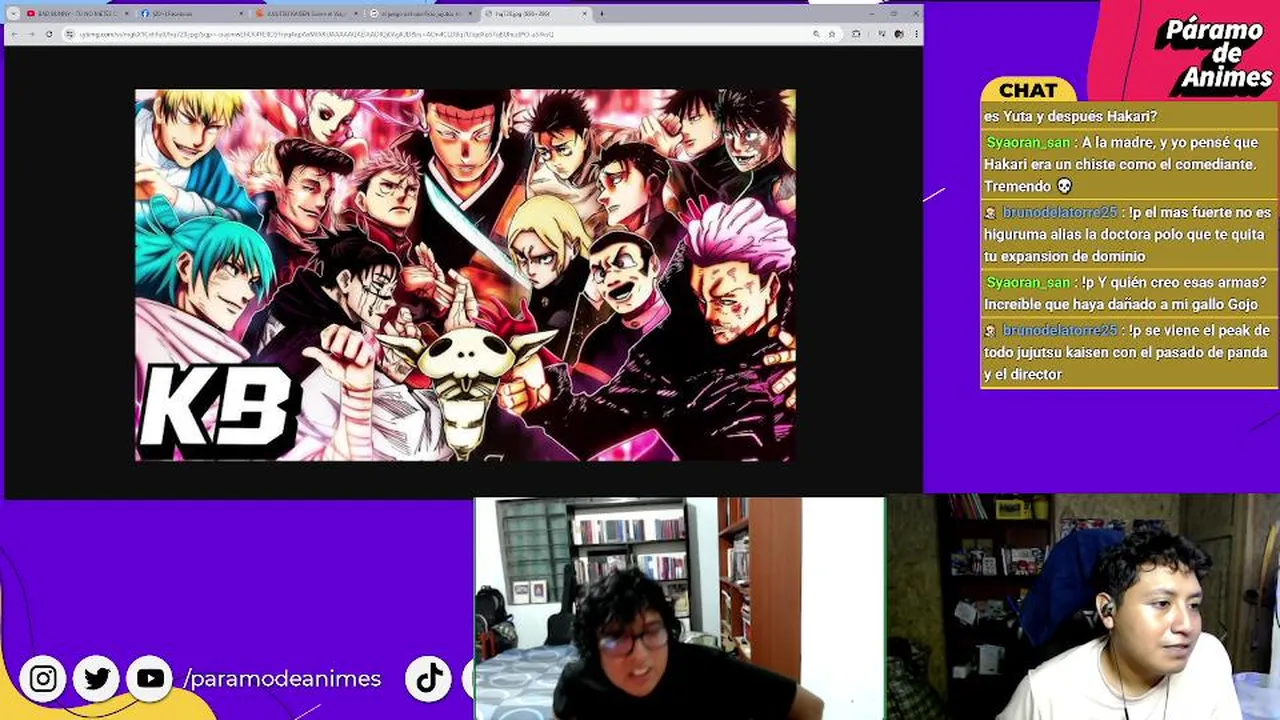
Task: Go back in the browser
Action: coord(14,34)
